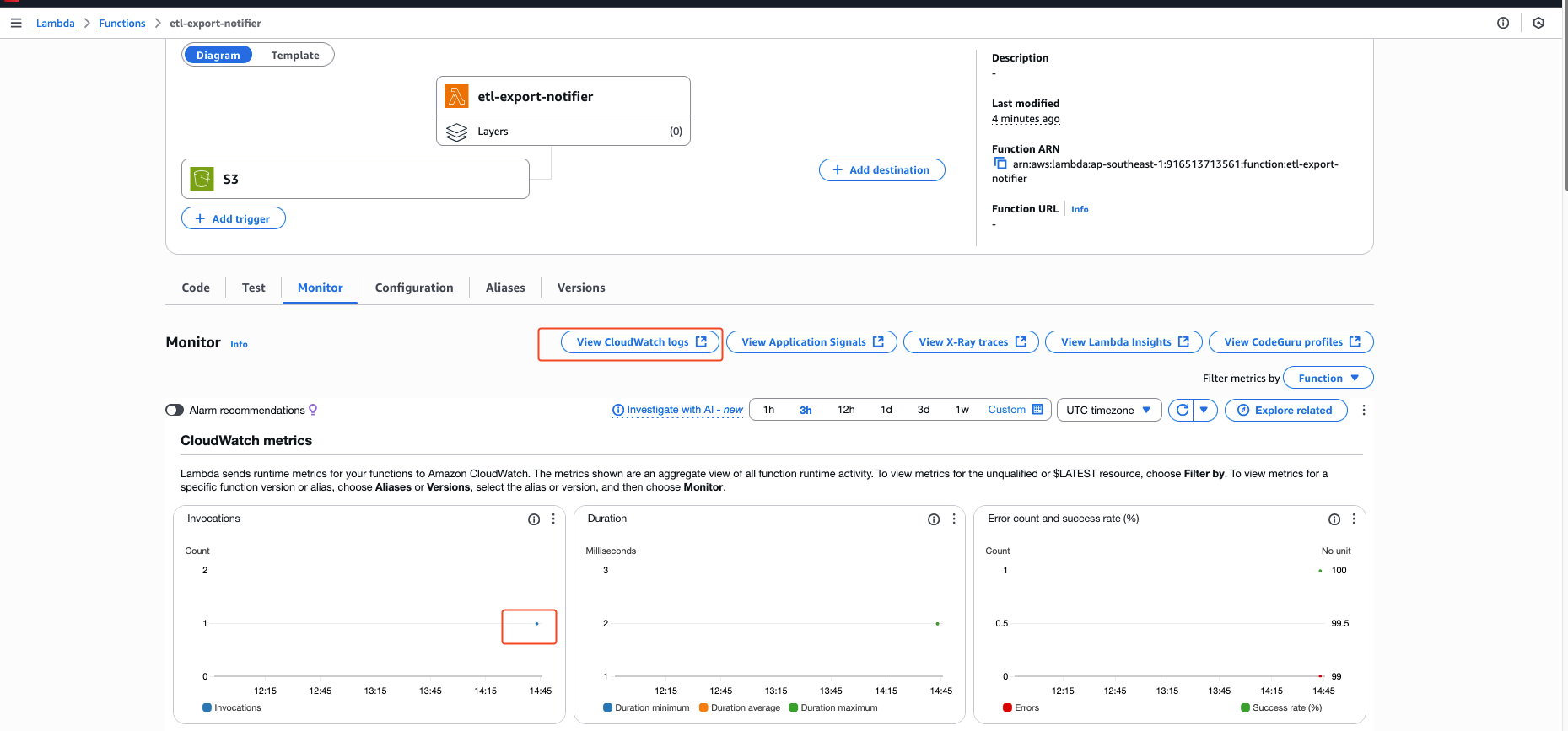1568x731 pixels.
Task: Click View Lambda Insights button
Action: 1123,341
